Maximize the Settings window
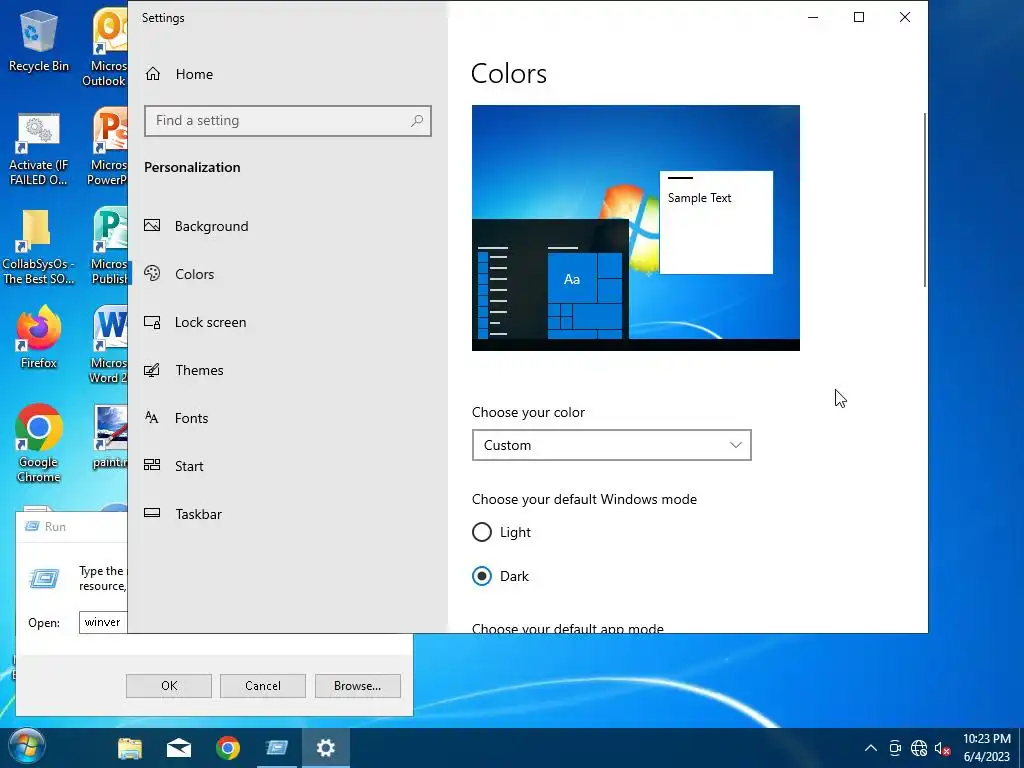 click(x=859, y=18)
